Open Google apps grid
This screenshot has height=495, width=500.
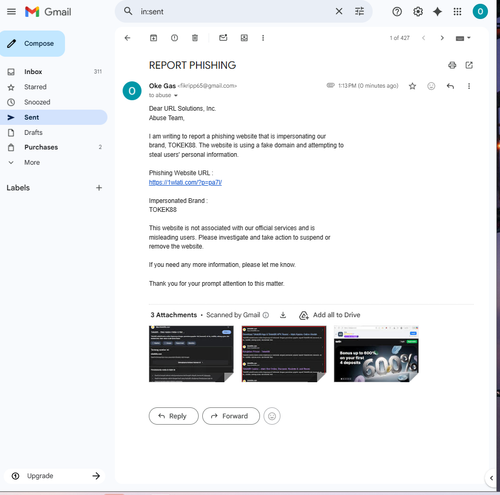point(457,12)
